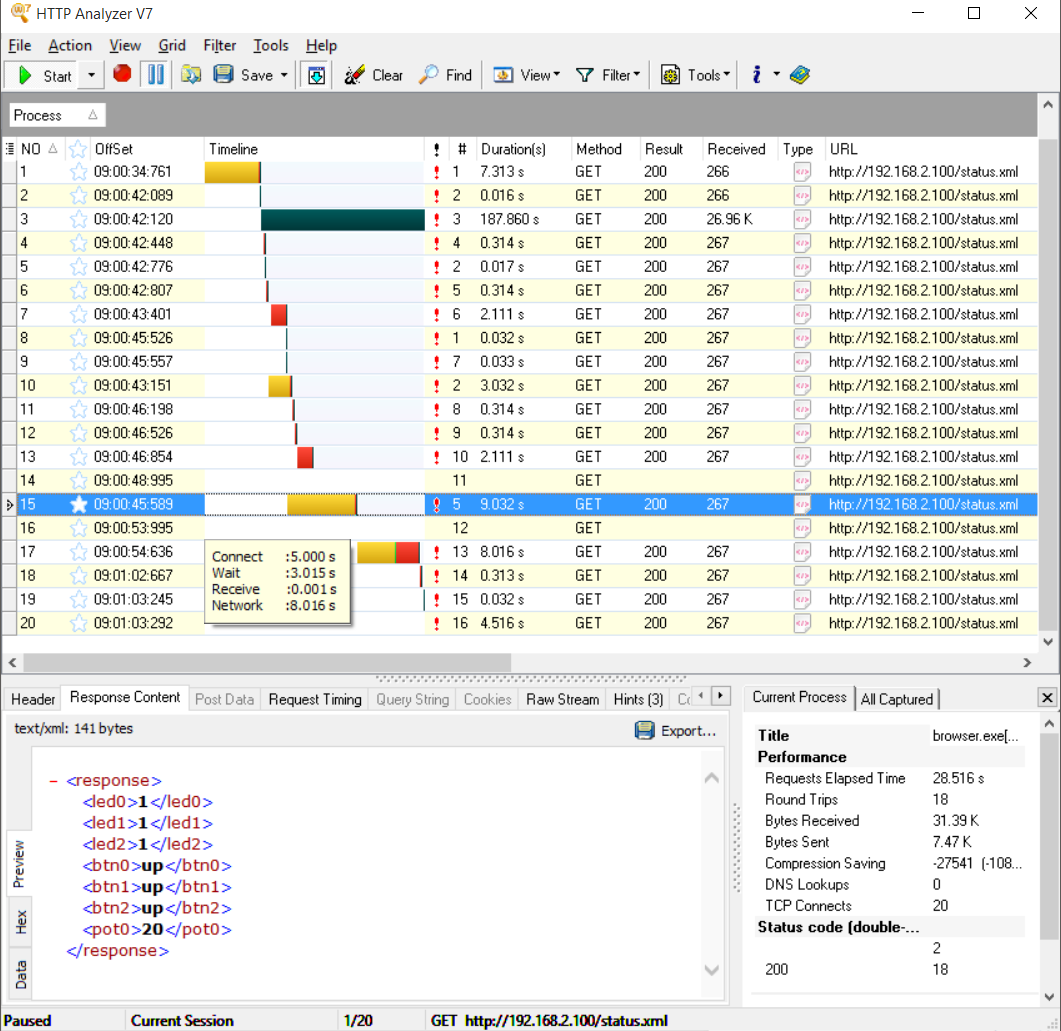Screen dimensions: 1061x1031
Task: Toggle the star on row 7
Action: (x=78, y=315)
